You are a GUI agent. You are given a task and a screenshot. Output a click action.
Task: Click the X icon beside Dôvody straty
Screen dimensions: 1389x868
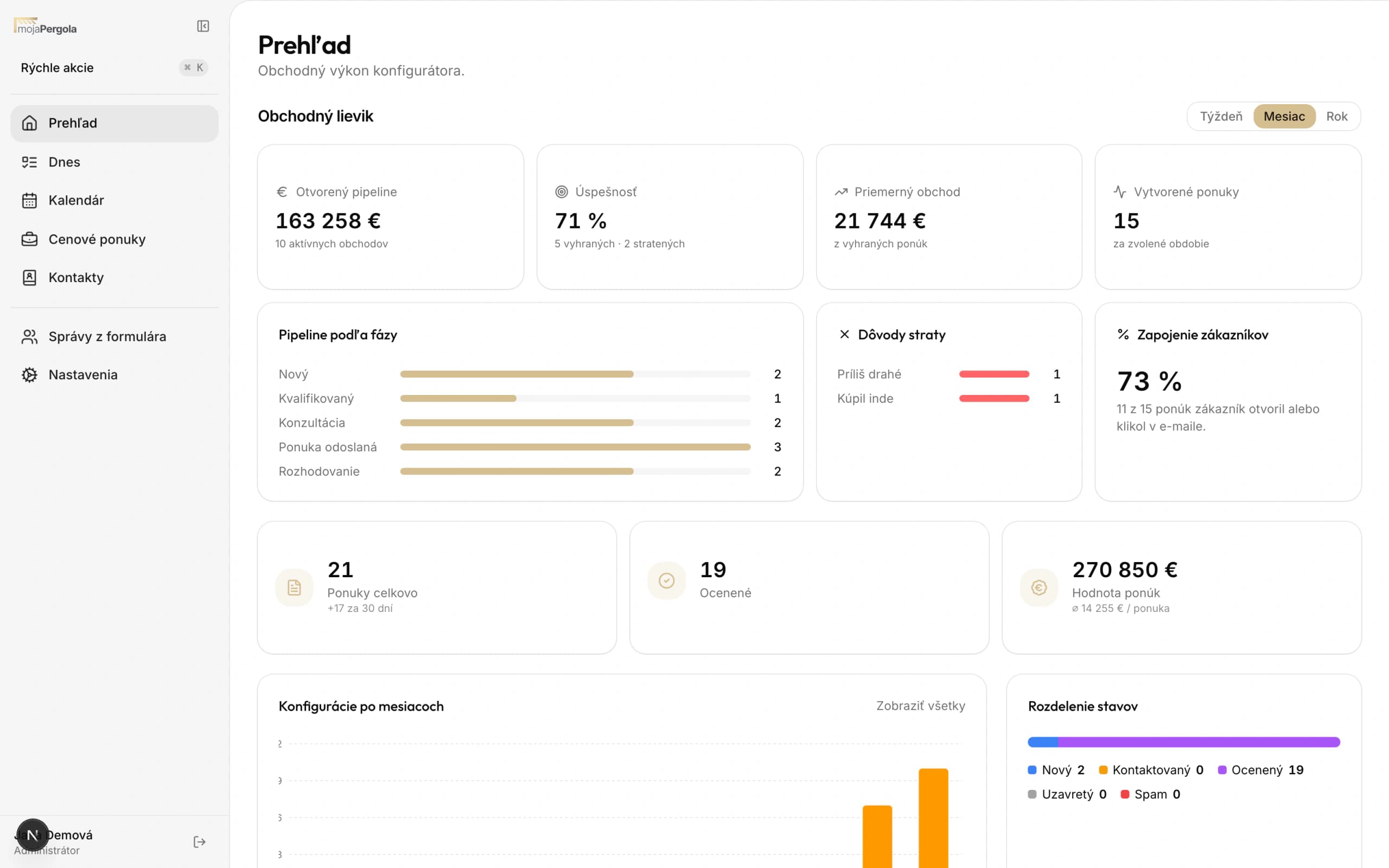click(x=844, y=334)
